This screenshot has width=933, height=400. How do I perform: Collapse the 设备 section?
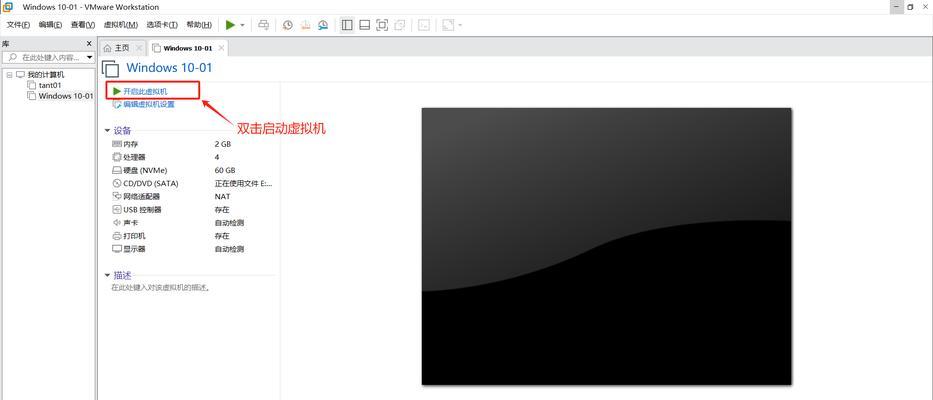(107, 130)
